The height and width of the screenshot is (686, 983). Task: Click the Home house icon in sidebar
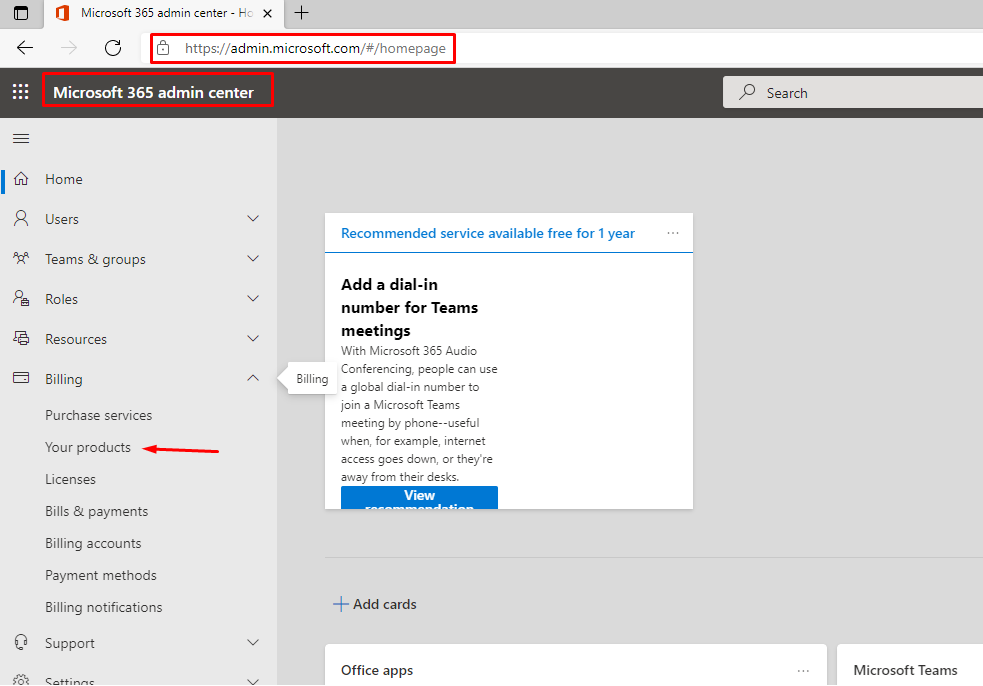pos(21,179)
